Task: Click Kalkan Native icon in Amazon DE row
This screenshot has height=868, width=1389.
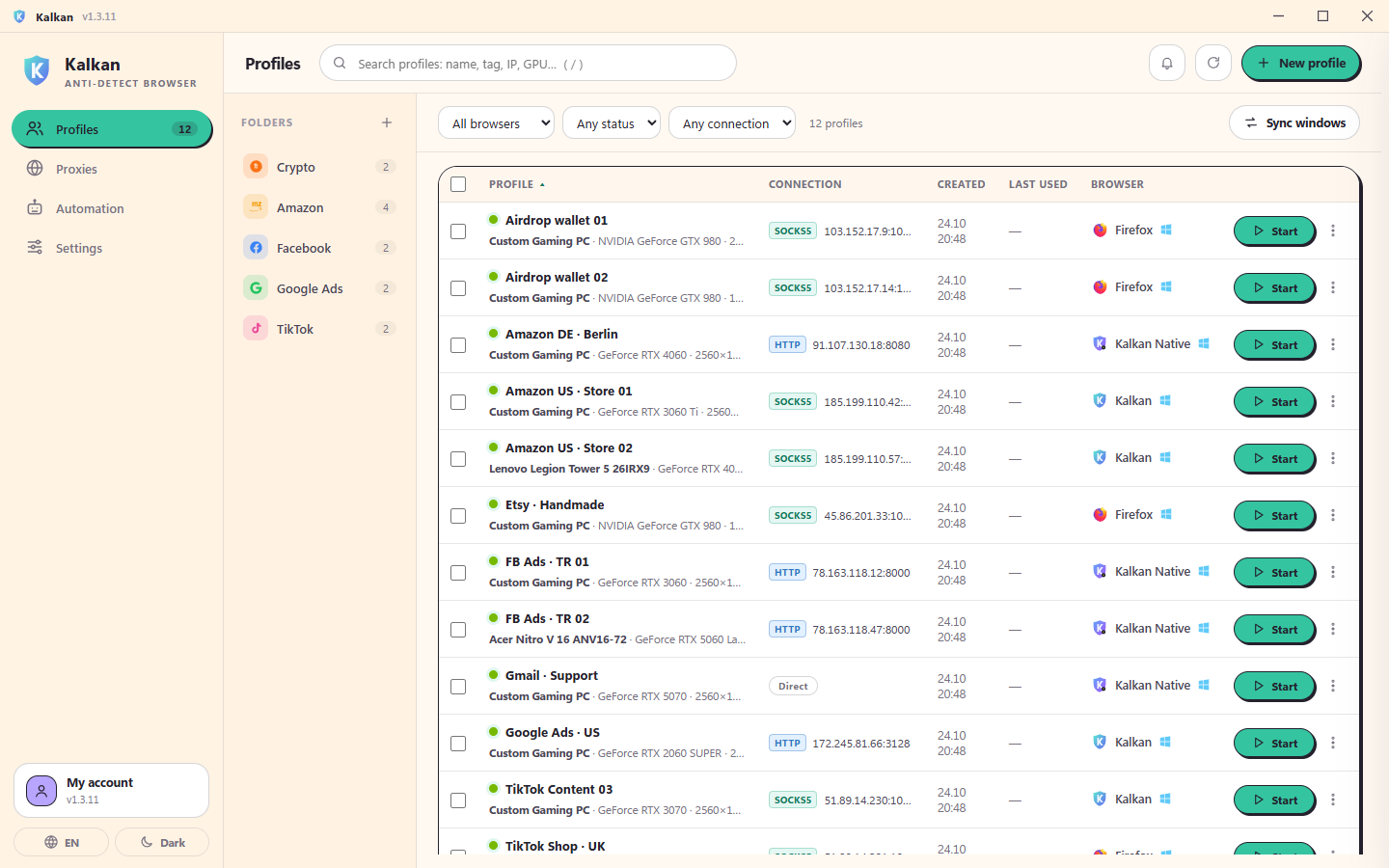Action: point(1100,344)
